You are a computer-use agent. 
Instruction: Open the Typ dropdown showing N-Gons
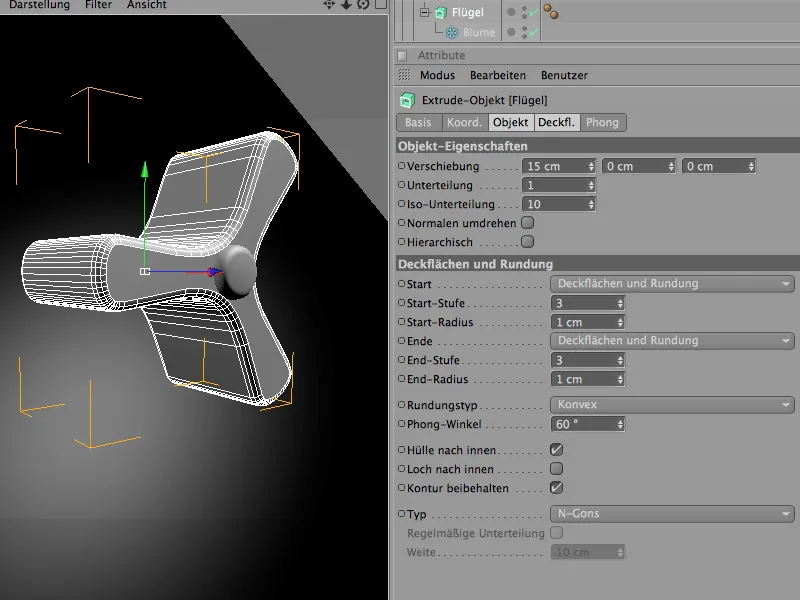[x=671, y=514]
